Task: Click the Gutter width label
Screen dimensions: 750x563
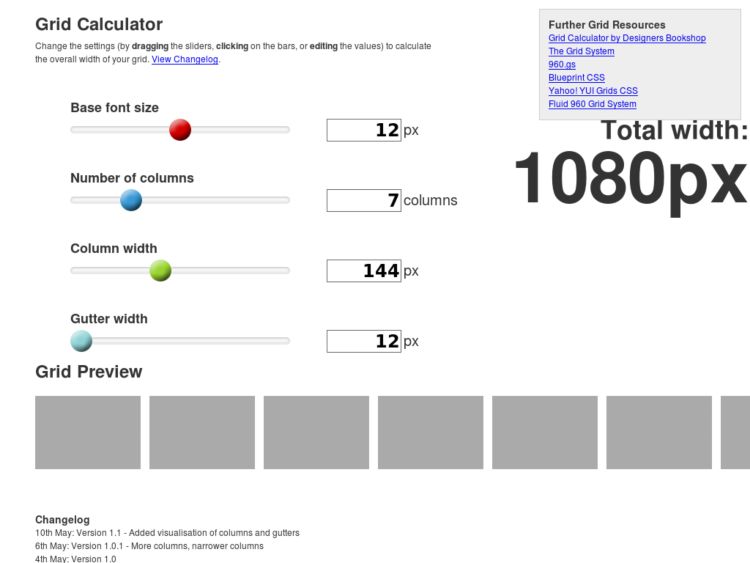Action: point(109,319)
